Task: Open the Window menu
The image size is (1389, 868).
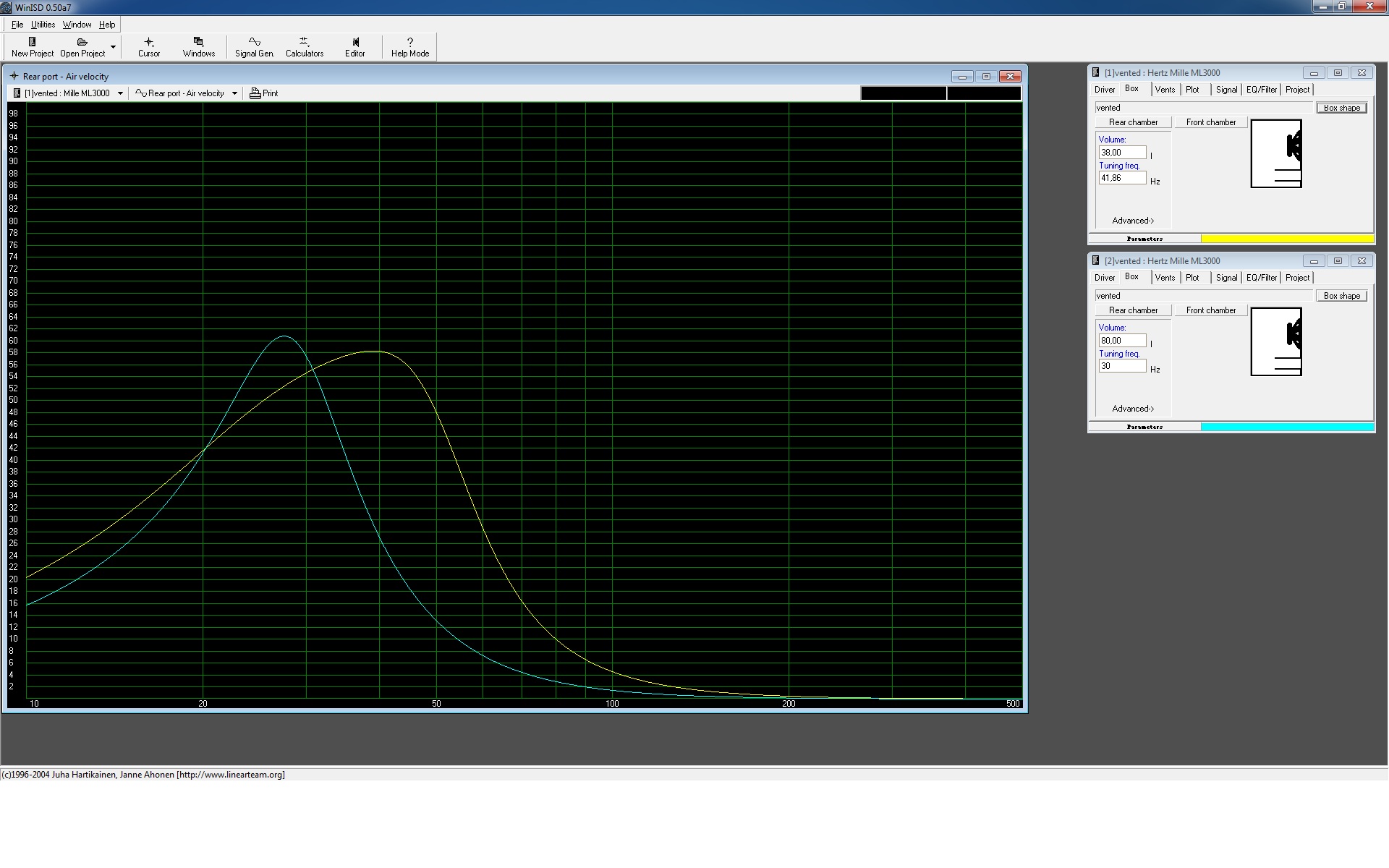Action: pyautogui.click(x=77, y=25)
